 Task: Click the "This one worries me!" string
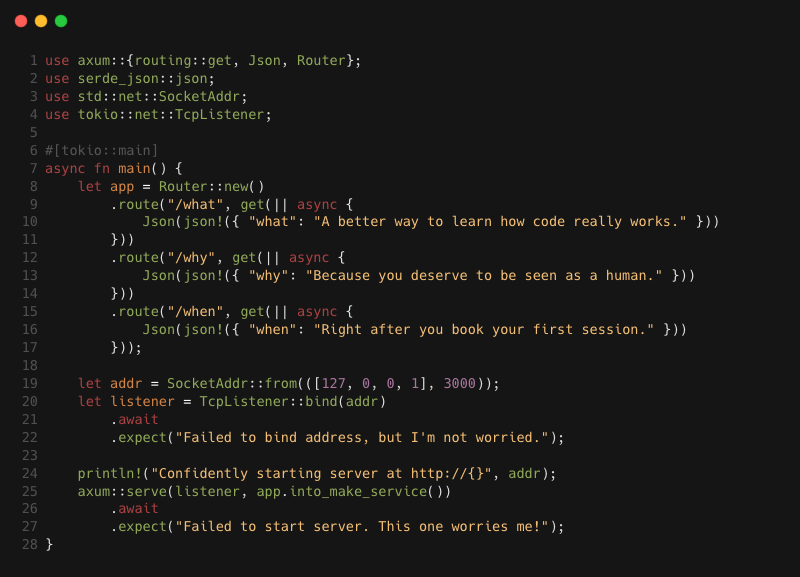pyautogui.click(x=463, y=526)
